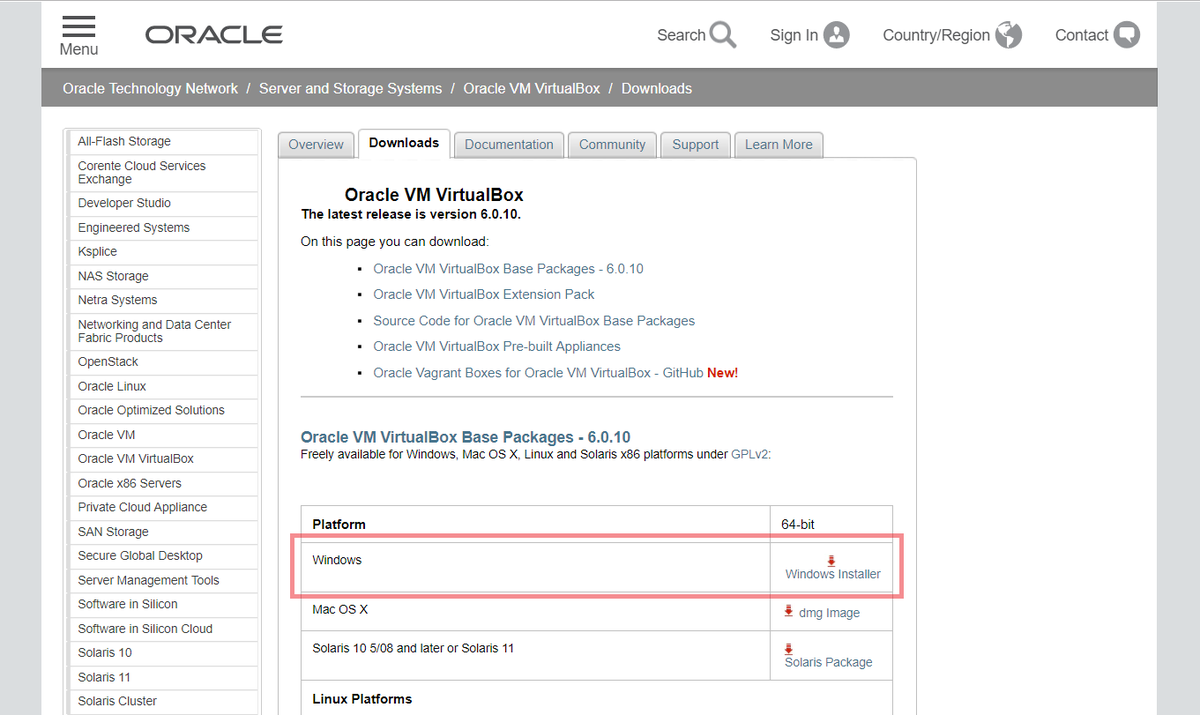This screenshot has width=1200, height=715.
Task: Click the red download arrow above Windows Installer
Action: click(x=832, y=561)
